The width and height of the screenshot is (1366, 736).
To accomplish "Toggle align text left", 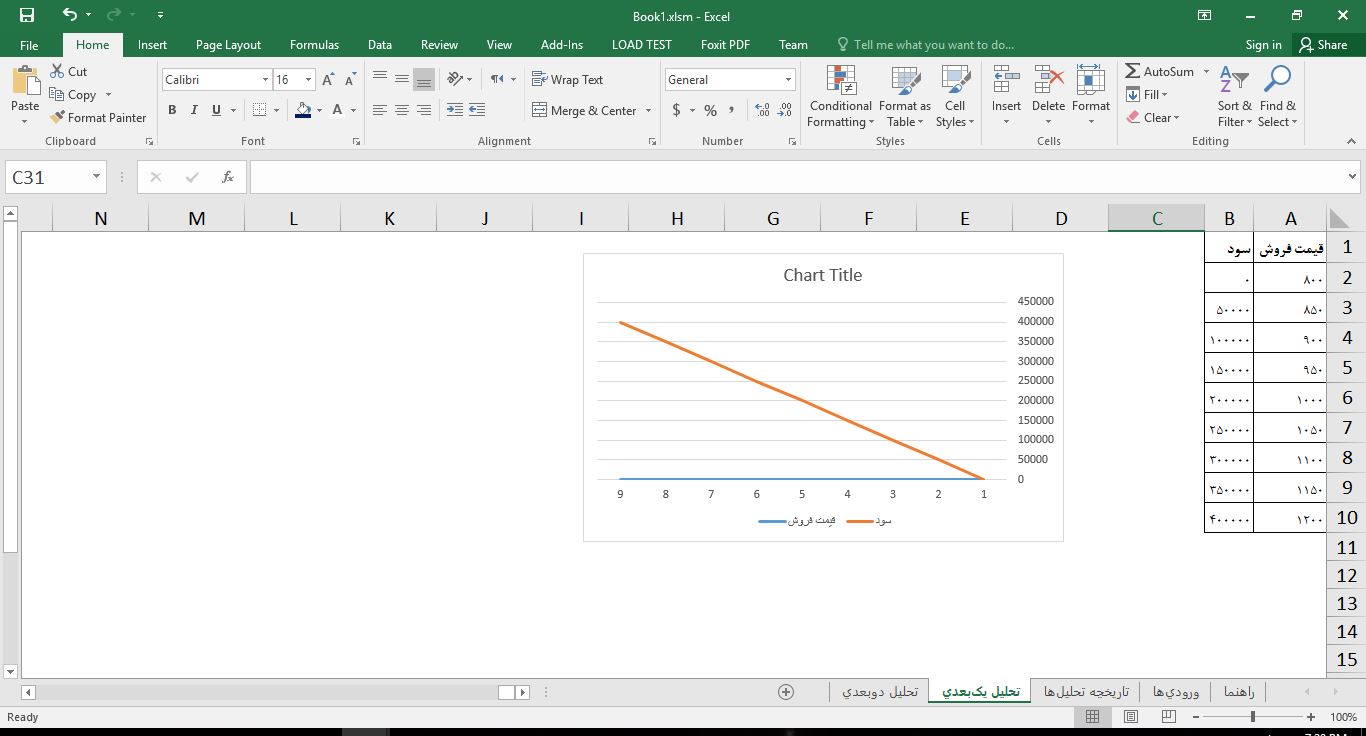I will tap(379, 110).
